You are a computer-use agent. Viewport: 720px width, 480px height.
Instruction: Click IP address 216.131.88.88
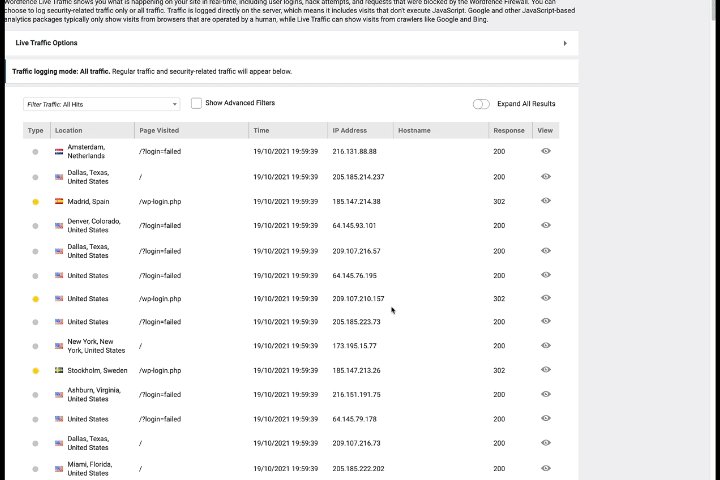354,151
